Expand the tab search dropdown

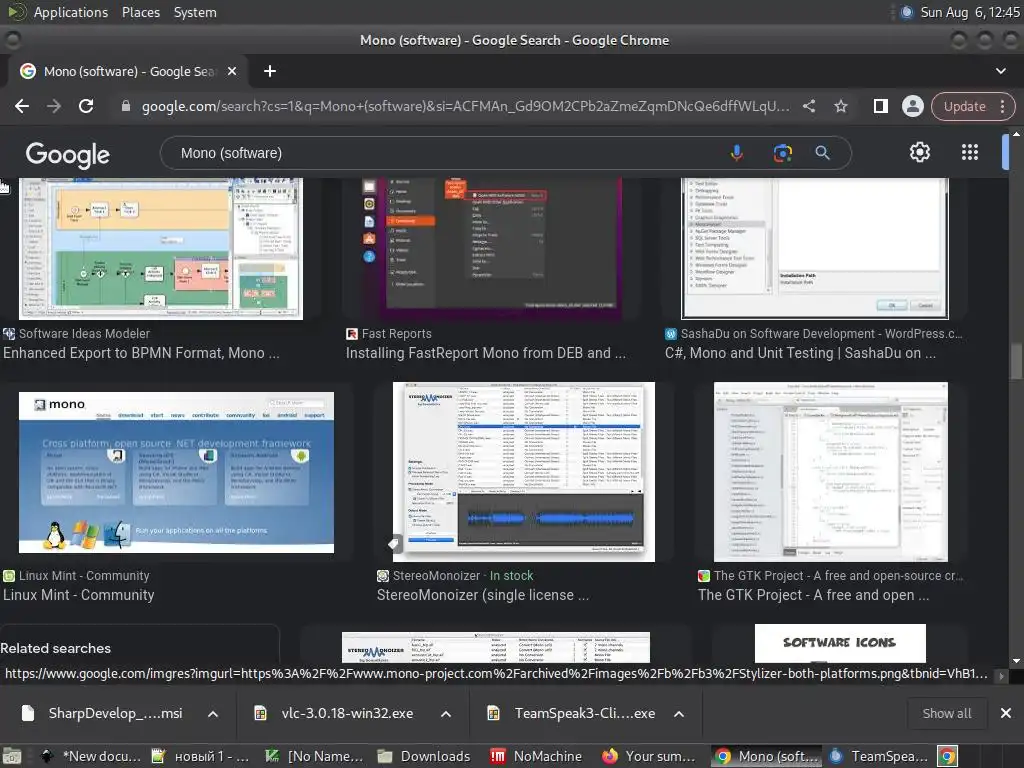pos(1000,71)
